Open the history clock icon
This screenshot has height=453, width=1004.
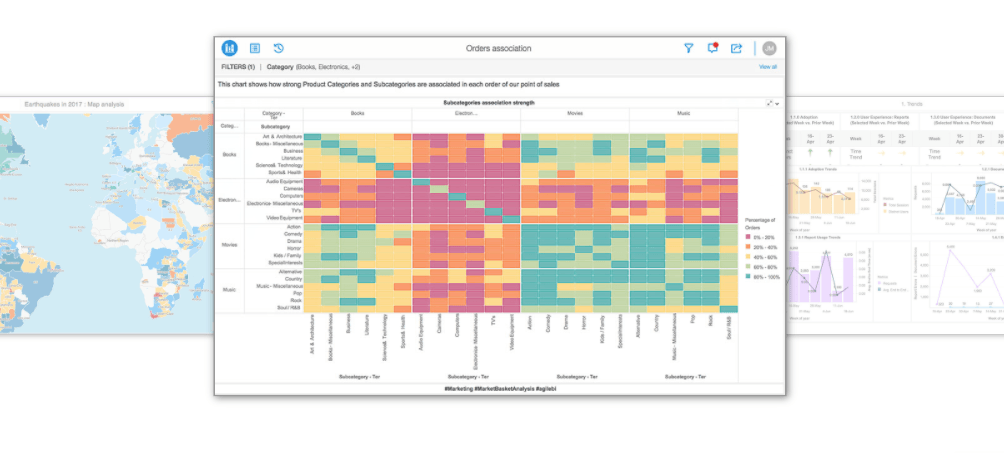(x=279, y=48)
